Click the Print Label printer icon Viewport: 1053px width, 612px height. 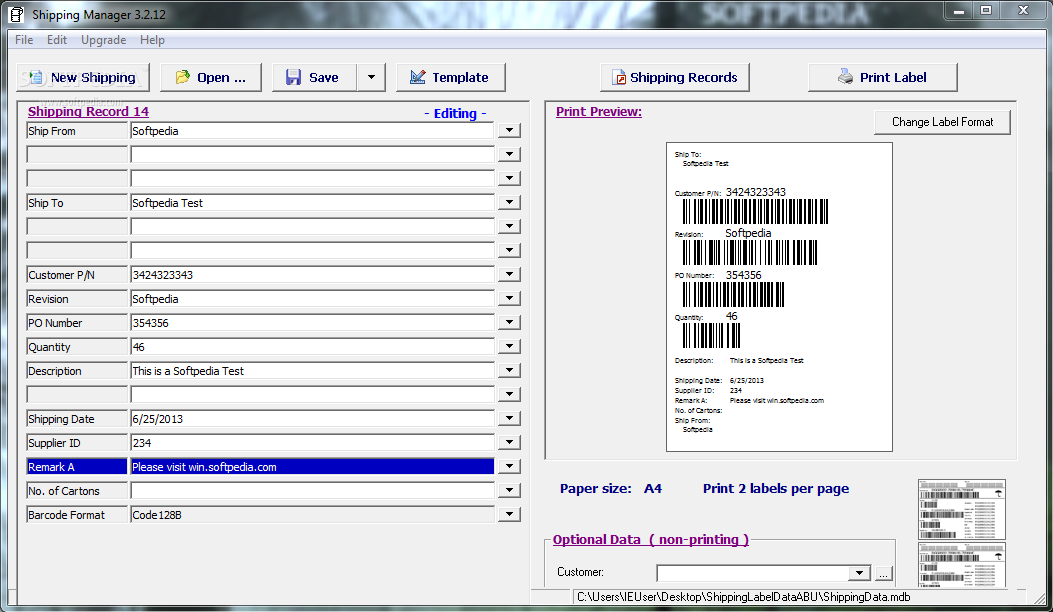(845, 77)
